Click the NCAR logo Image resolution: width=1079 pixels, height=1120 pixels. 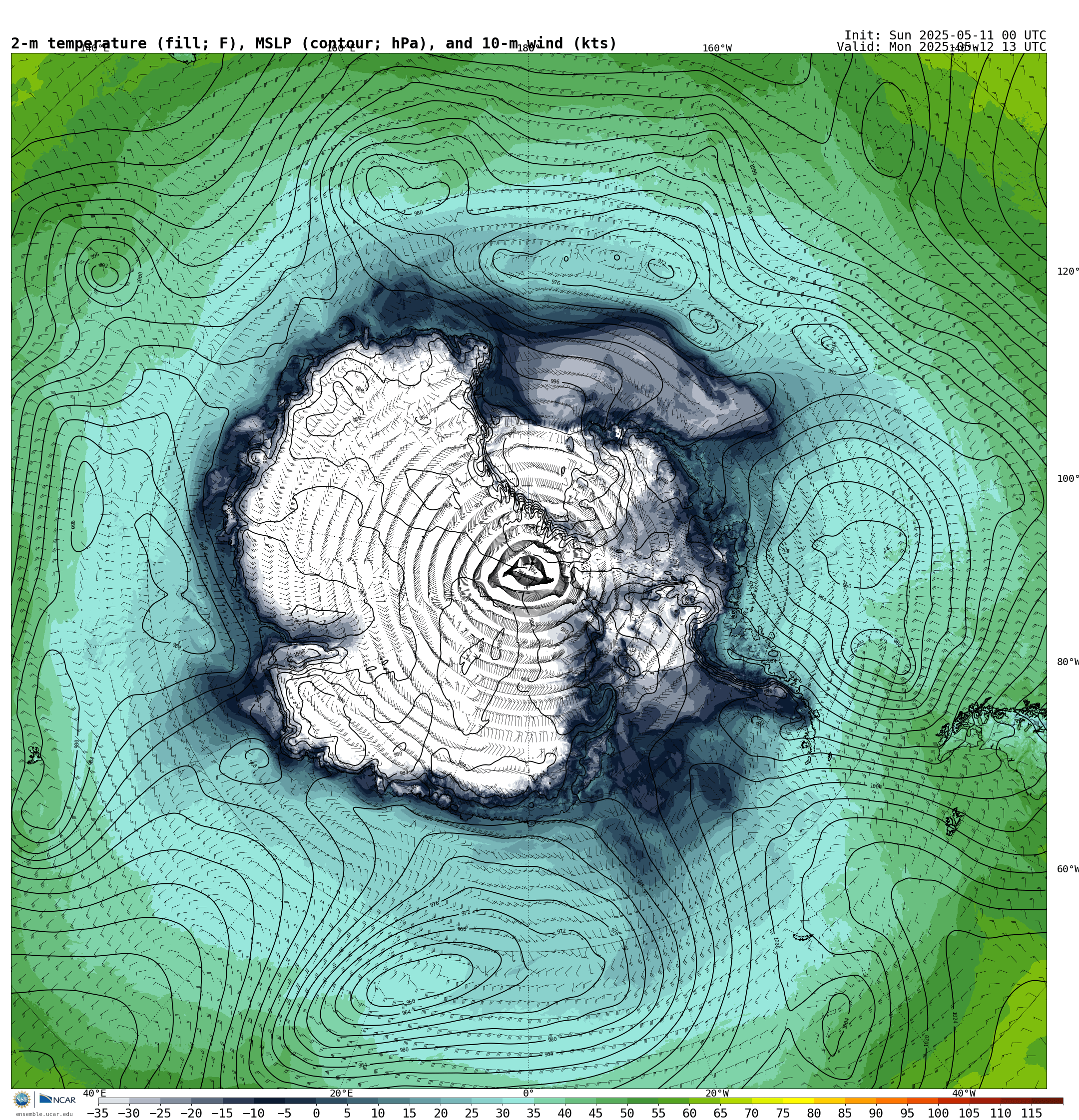57,1100
